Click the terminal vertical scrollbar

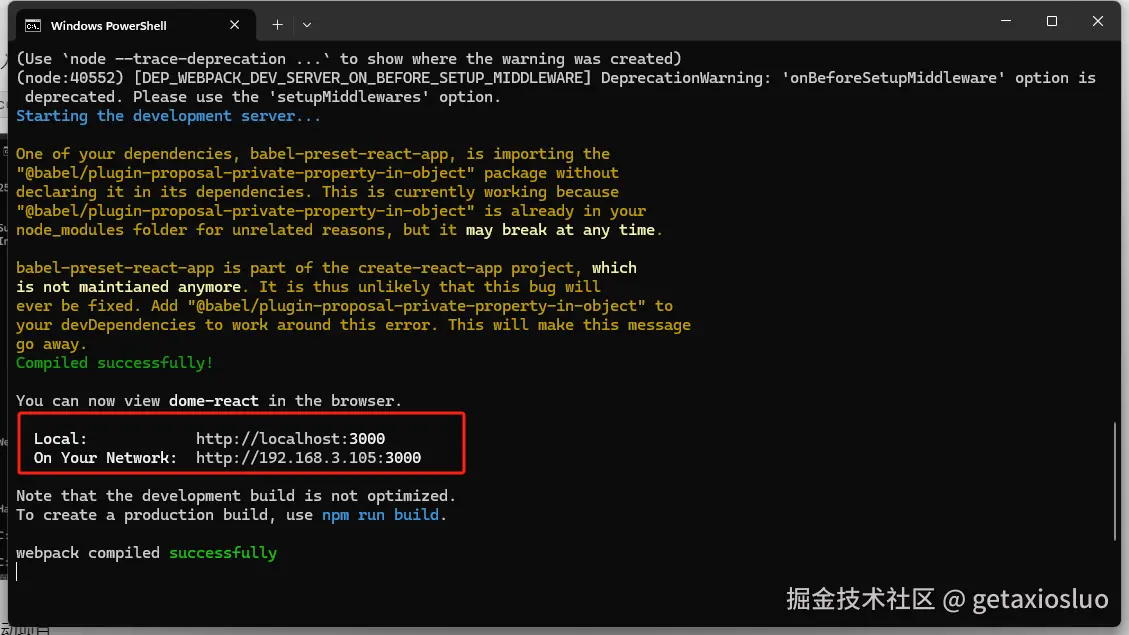(1115, 480)
